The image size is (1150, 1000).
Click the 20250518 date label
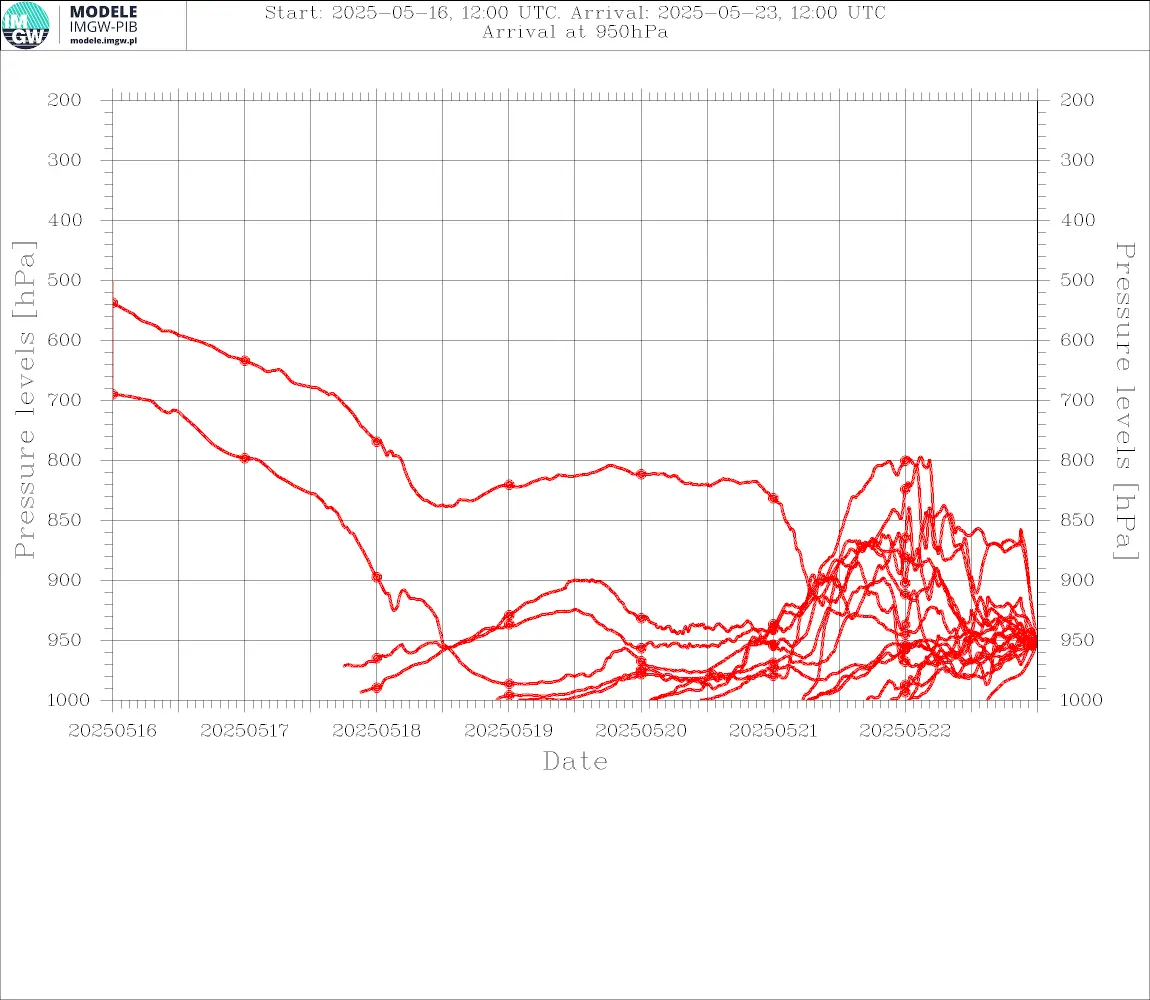pyautogui.click(x=377, y=731)
